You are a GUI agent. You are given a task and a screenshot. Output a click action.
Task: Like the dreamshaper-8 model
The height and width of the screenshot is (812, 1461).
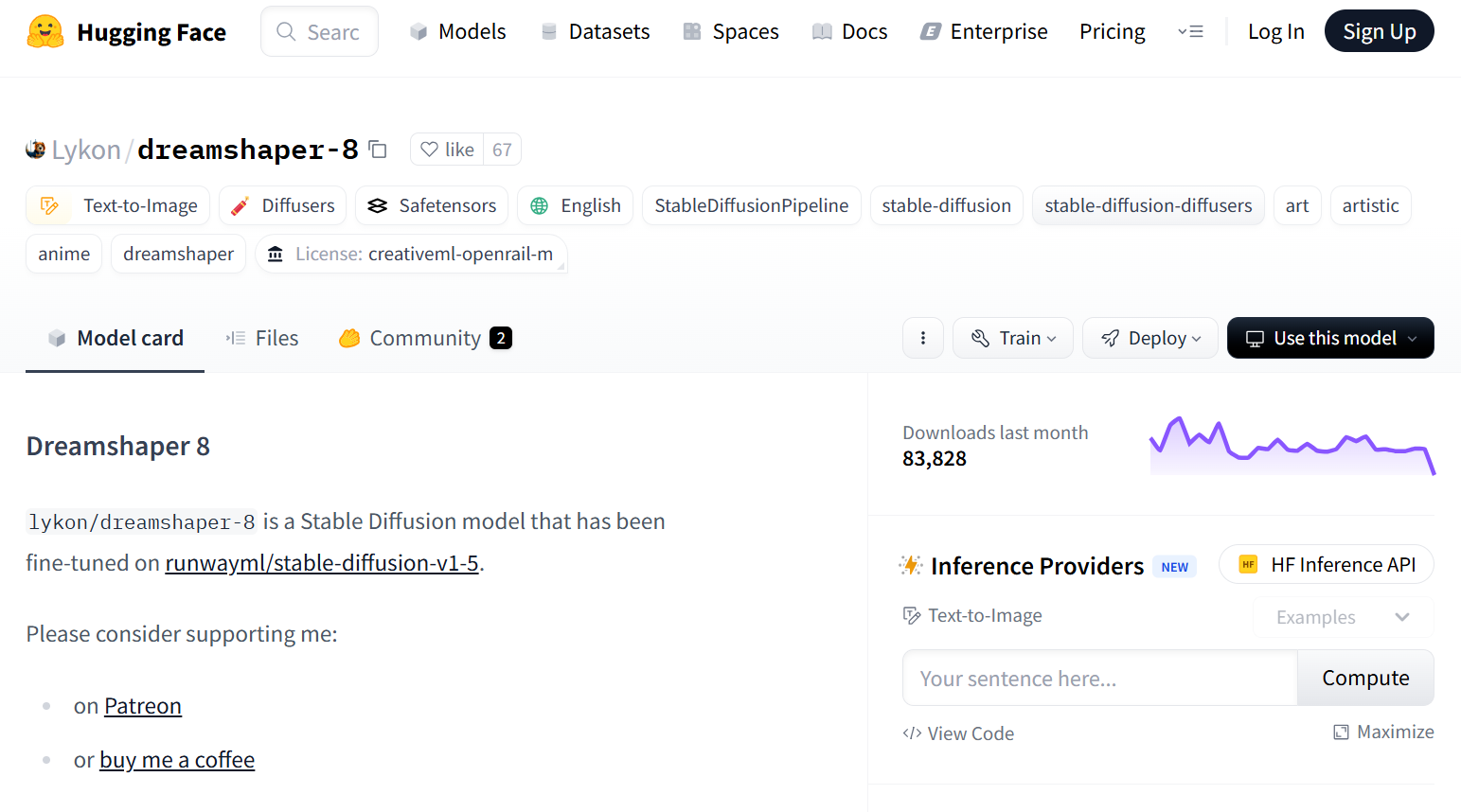coord(447,150)
